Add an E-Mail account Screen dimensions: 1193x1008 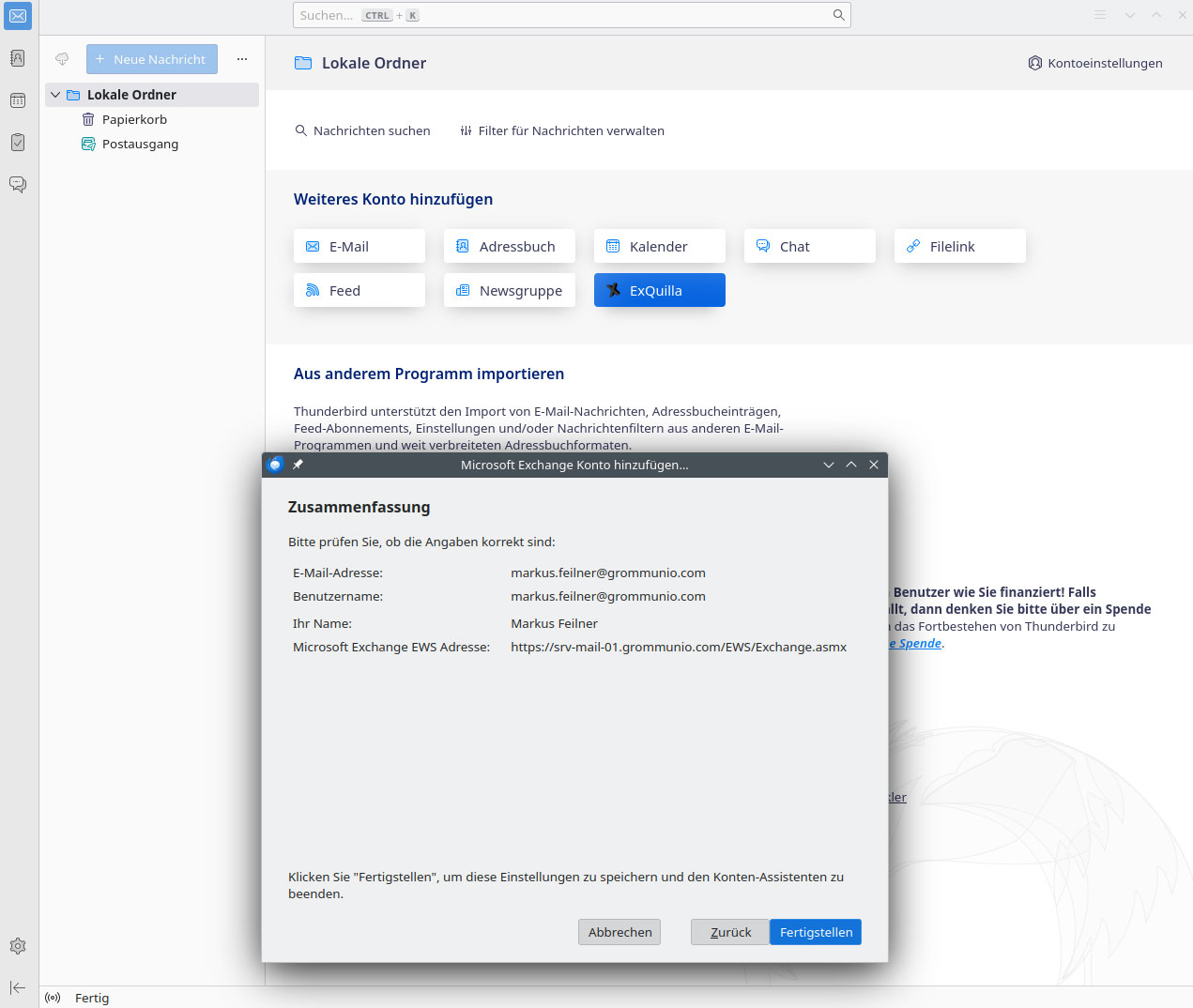point(359,246)
